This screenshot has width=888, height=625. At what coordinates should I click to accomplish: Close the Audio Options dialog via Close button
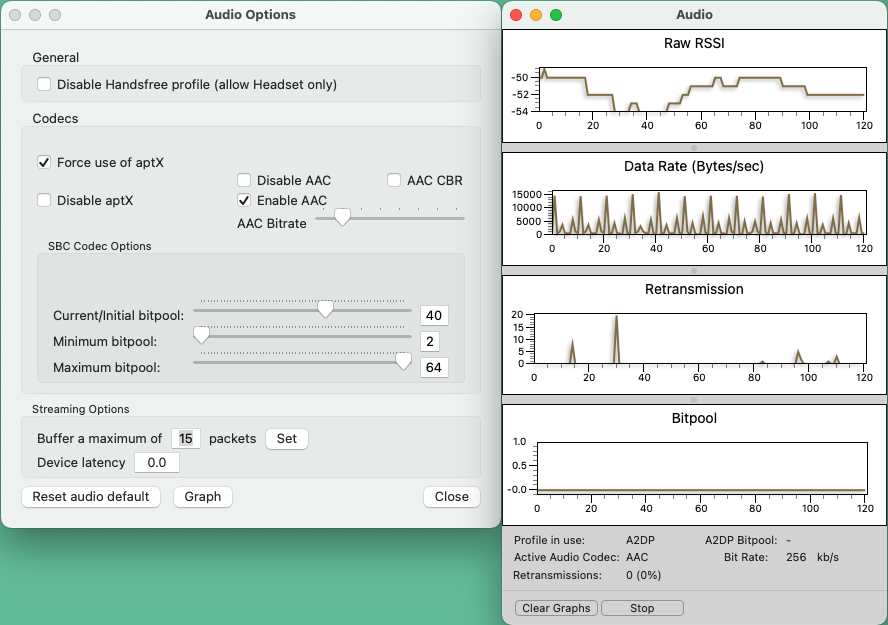[452, 496]
